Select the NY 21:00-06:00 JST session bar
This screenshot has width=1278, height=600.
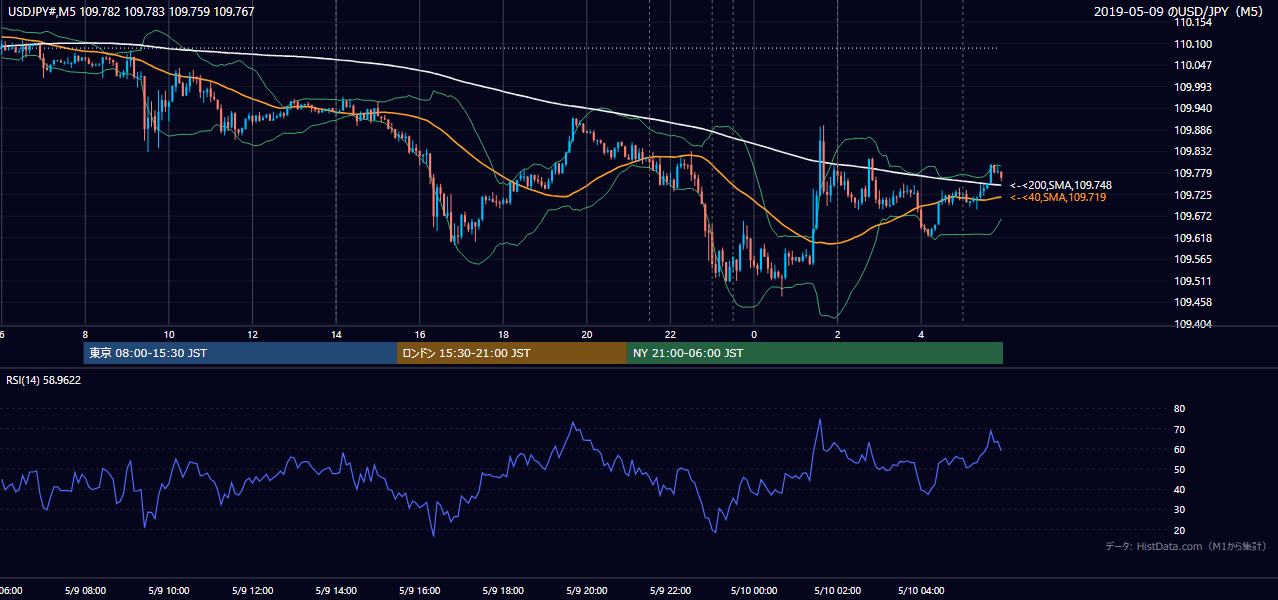pyautogui.click(x=815, y=353)
